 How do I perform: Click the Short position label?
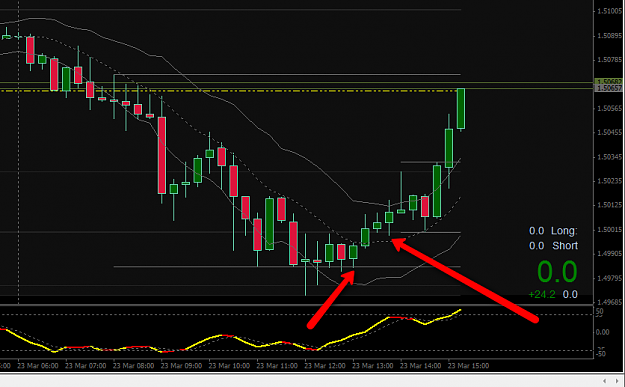pyautogui.click(x=565, y=246)
